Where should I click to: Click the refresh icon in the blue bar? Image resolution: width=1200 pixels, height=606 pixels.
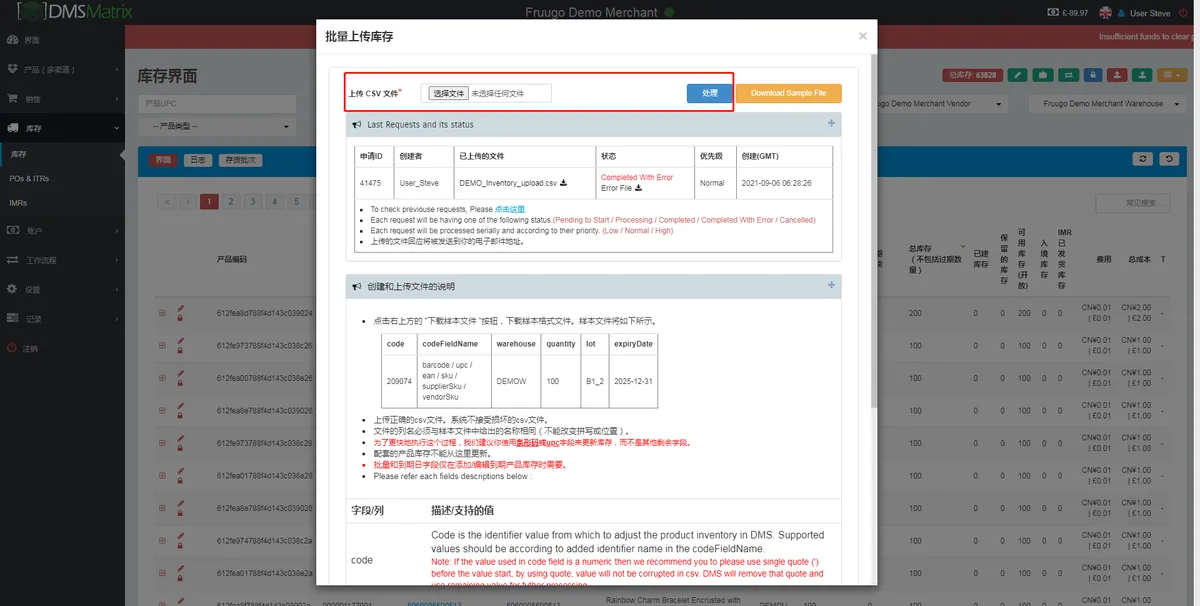click(x=1144, y=159)
